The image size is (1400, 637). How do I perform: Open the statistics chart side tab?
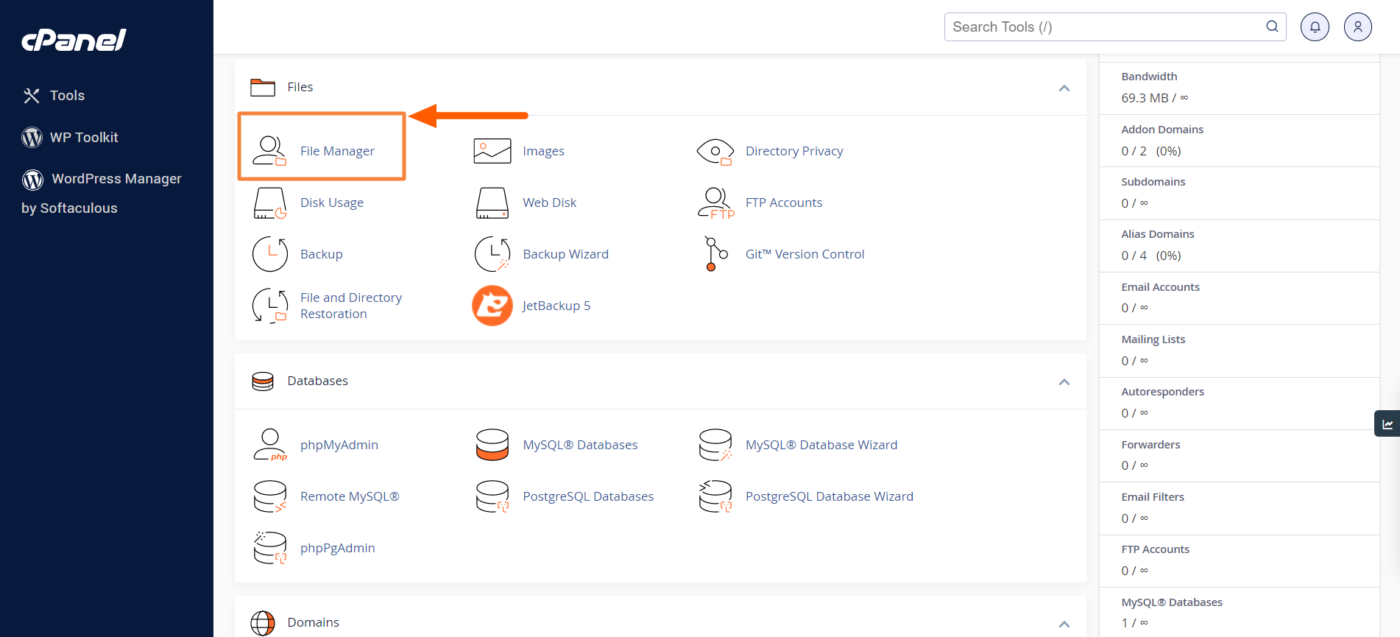tap(1387, 424)
